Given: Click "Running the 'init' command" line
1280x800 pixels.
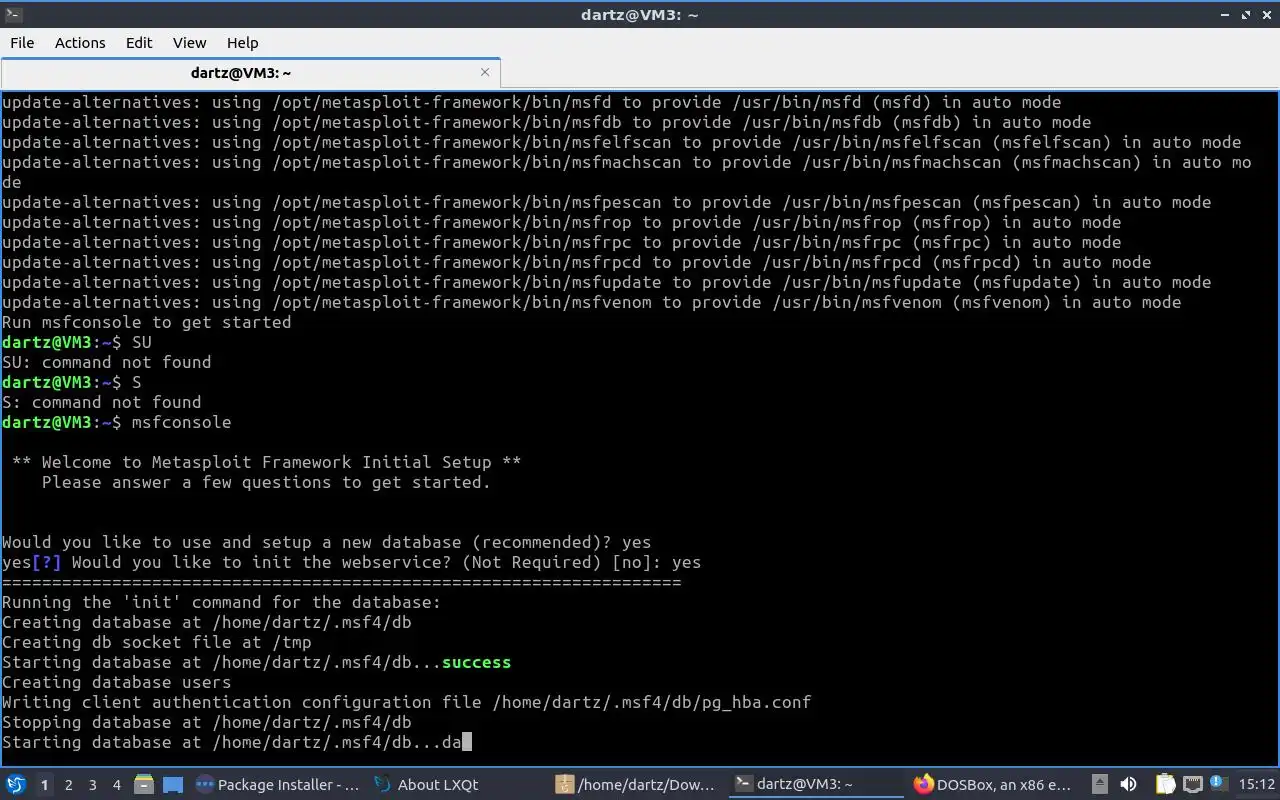Looking at the screenshot, I should click(x=221, y=602).
